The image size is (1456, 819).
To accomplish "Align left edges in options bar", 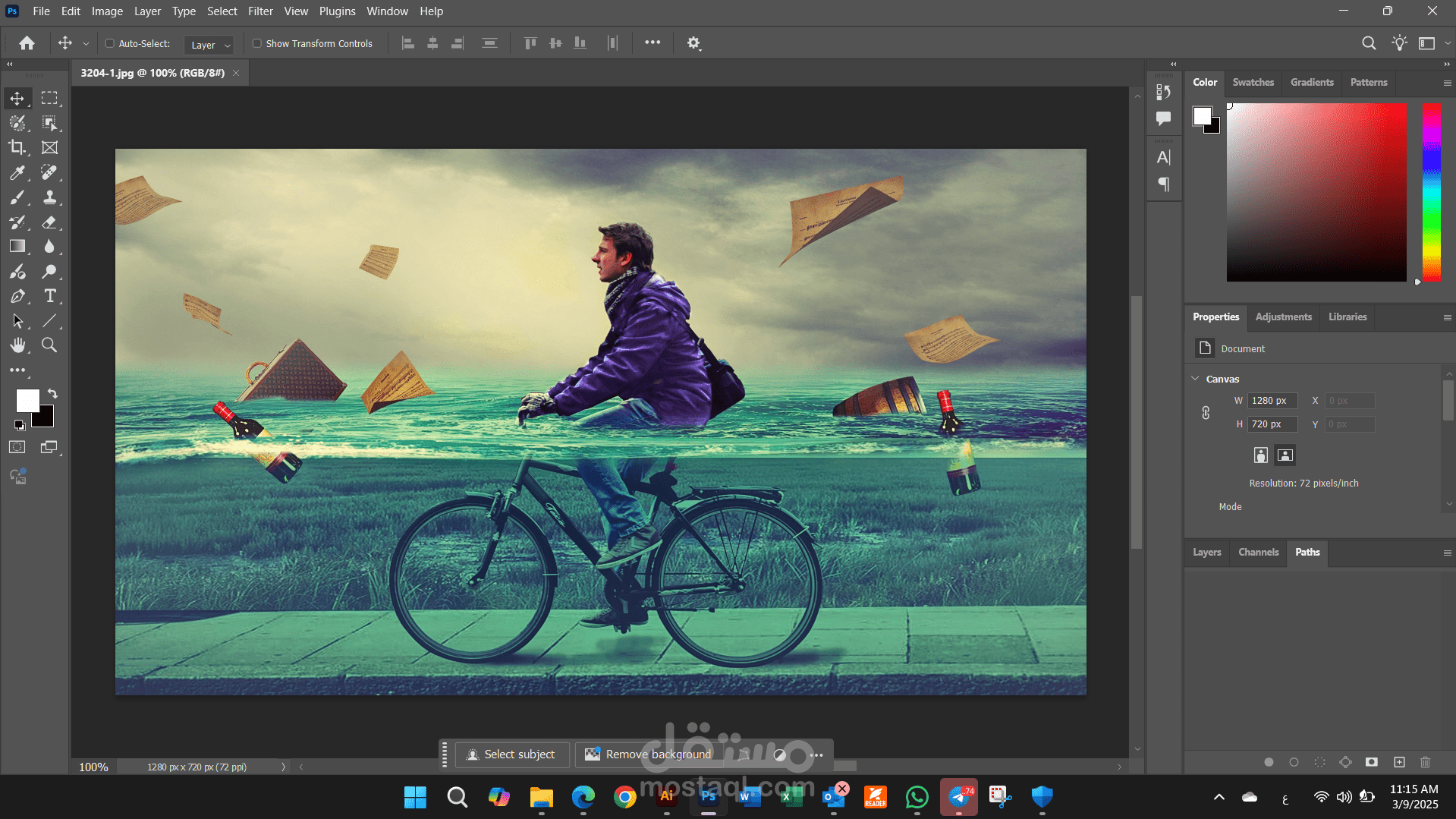I will coord(407,43).
